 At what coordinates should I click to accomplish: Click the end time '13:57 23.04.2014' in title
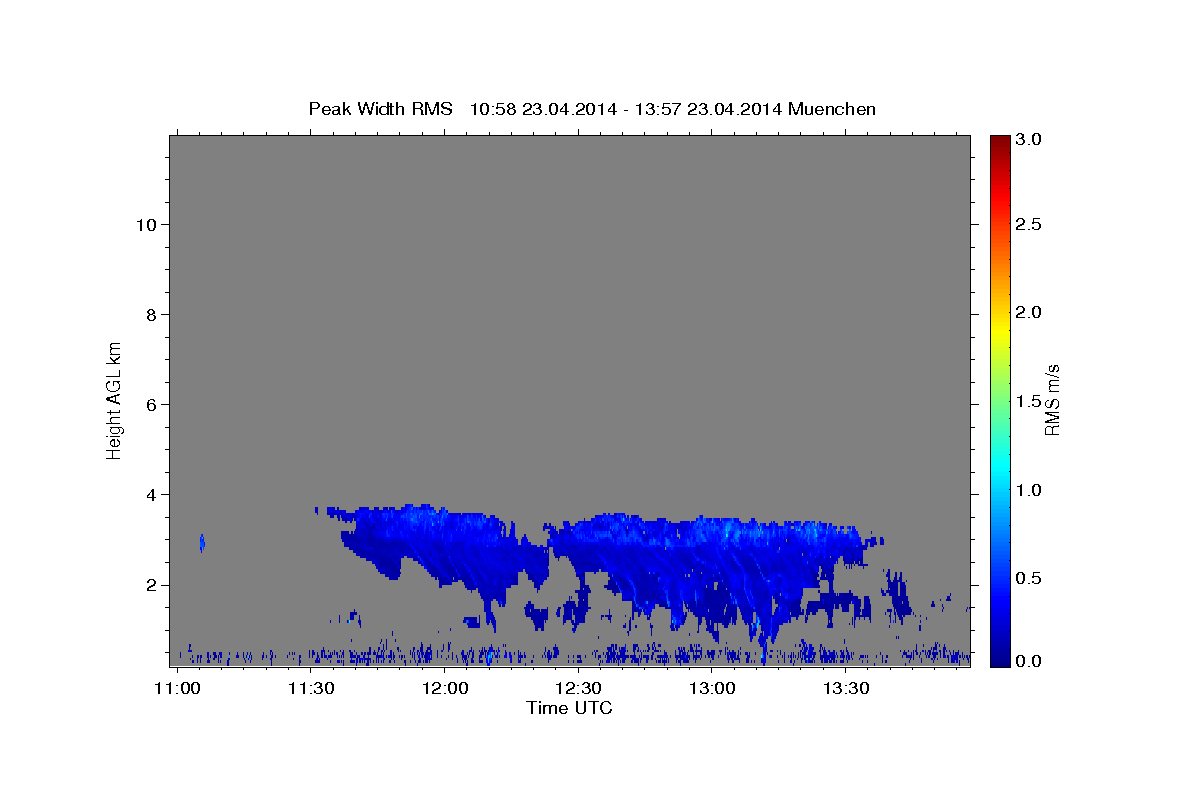tap(707, 109)
